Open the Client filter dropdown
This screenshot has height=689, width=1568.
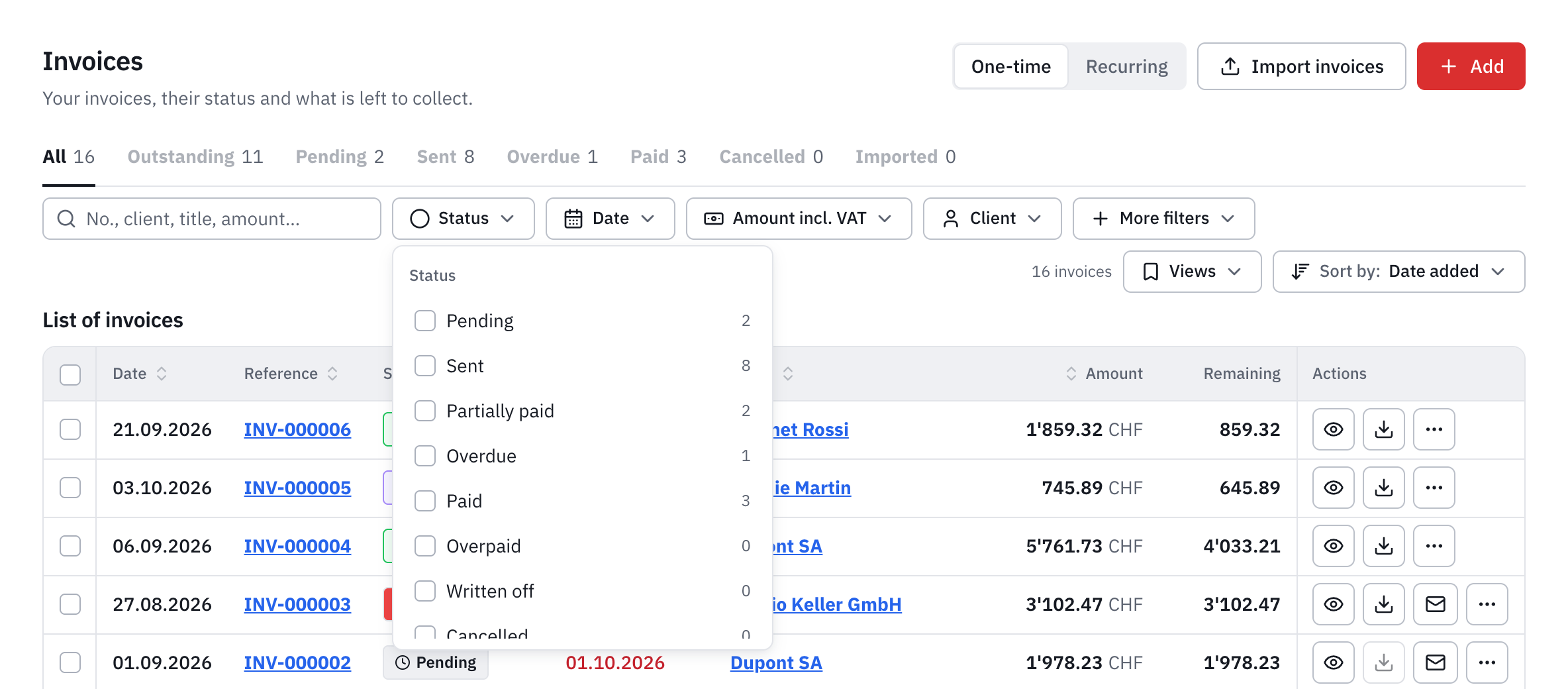click(992, 219)
